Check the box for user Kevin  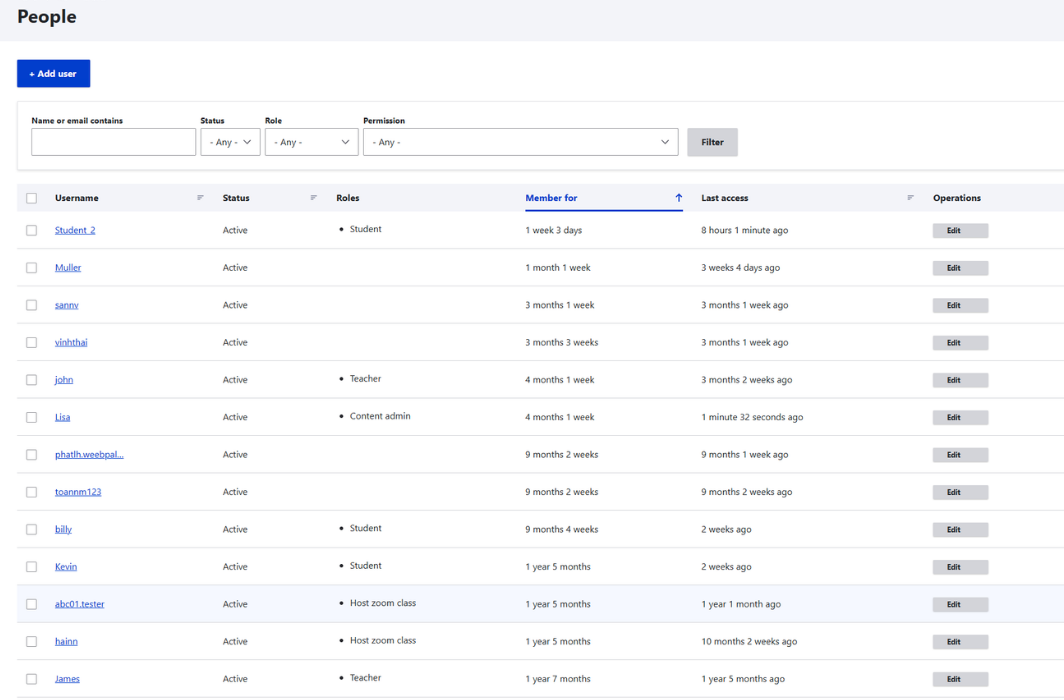[x=32, y=567]
